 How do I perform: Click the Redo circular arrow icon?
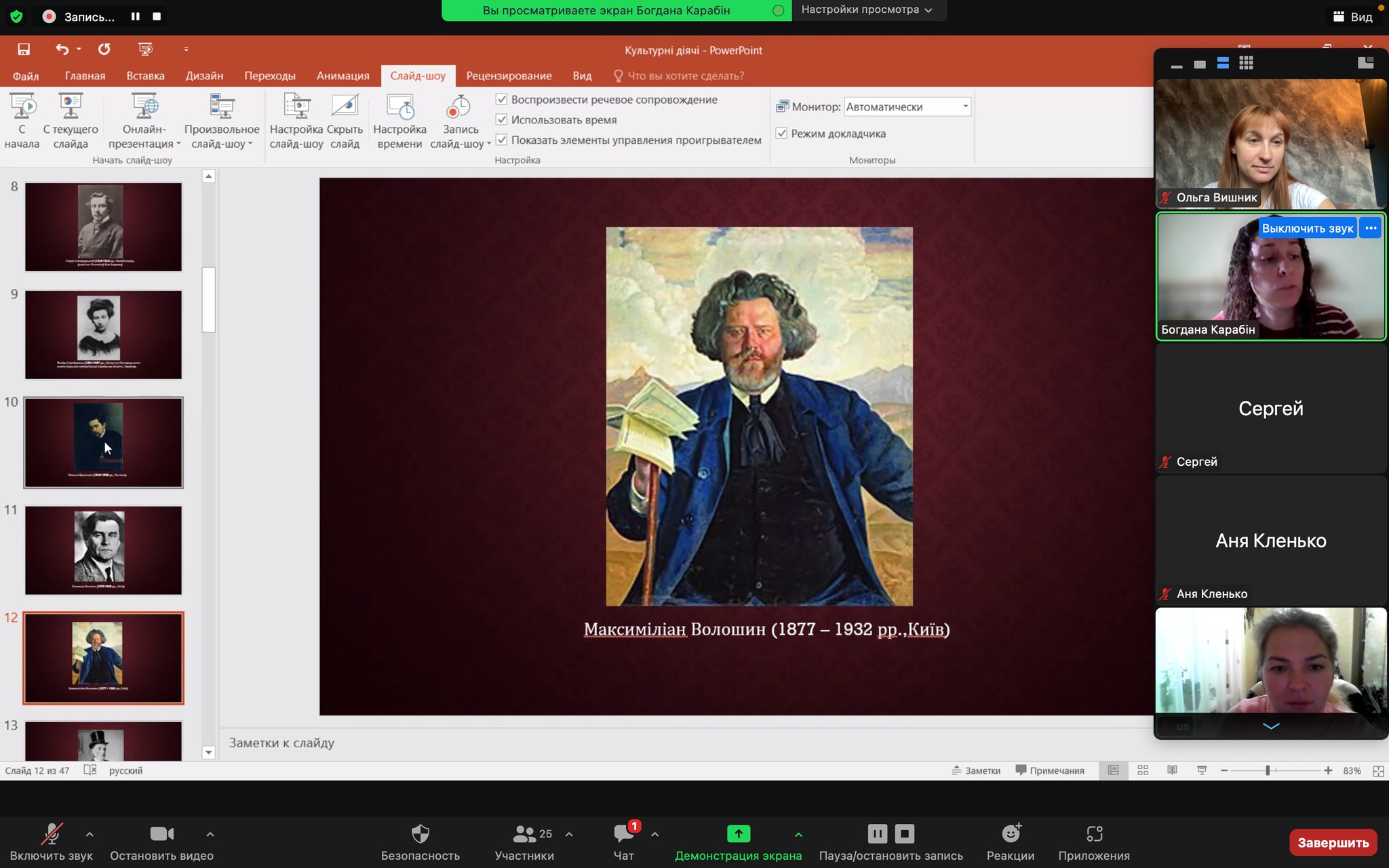[x=104, y=50]
